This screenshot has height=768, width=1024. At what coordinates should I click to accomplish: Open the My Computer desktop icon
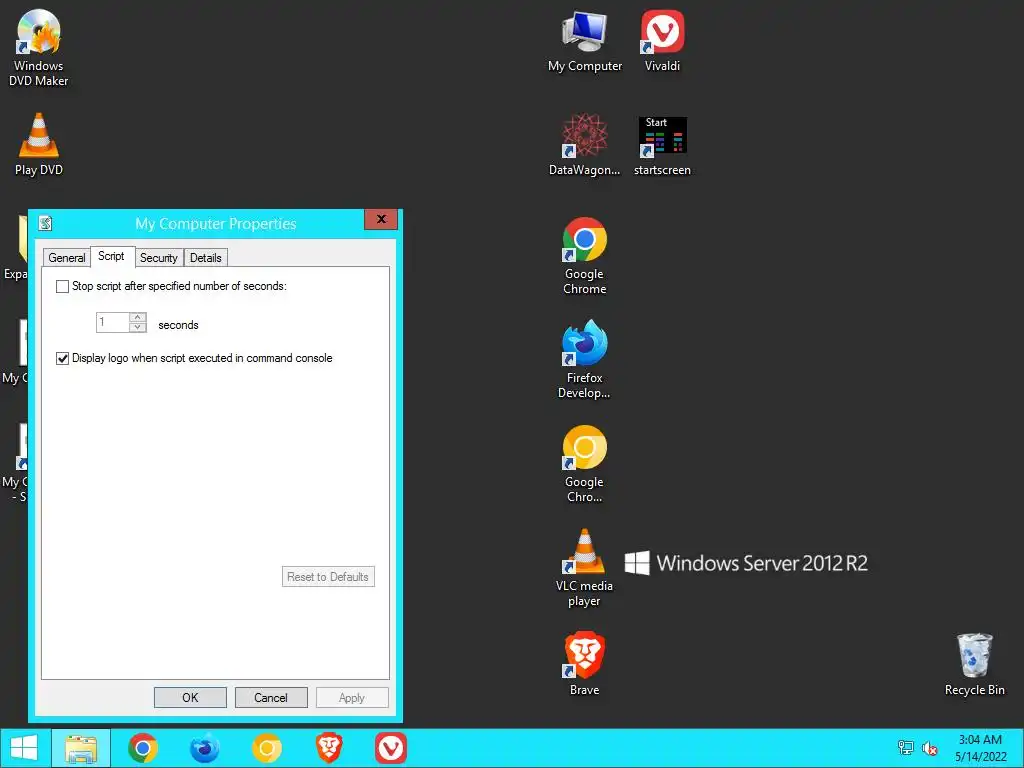[x=584, y=40]
